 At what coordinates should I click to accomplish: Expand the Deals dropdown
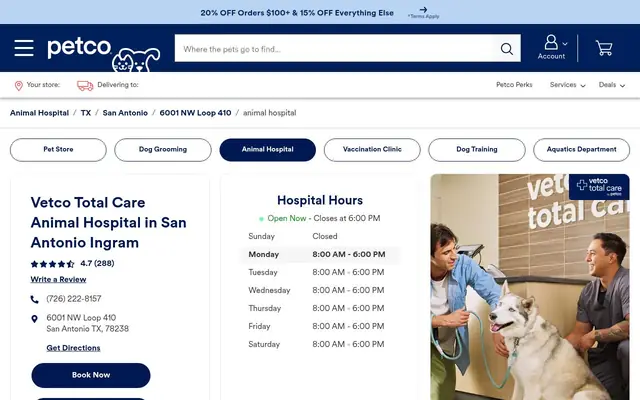(x=612, y=85)
